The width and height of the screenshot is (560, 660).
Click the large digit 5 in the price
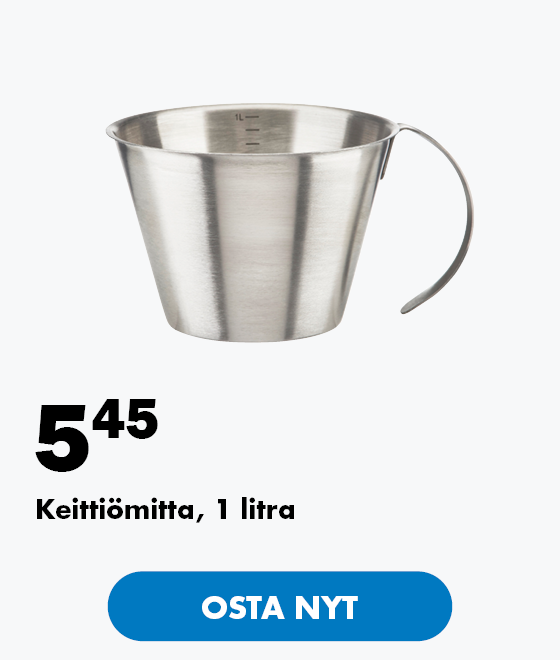click(x=62, y=439)
